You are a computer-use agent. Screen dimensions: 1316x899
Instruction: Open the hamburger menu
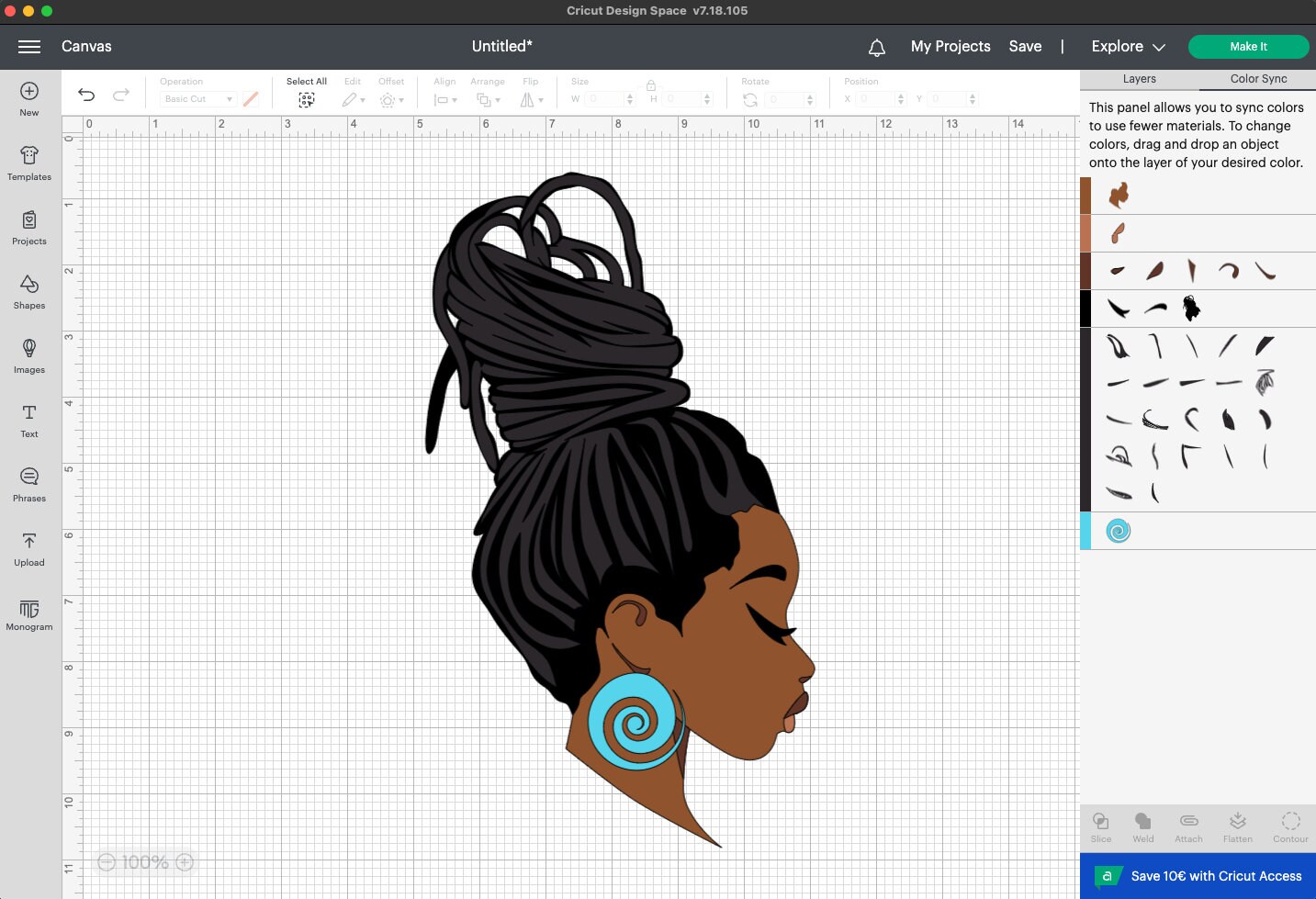[x=28, y=47]
